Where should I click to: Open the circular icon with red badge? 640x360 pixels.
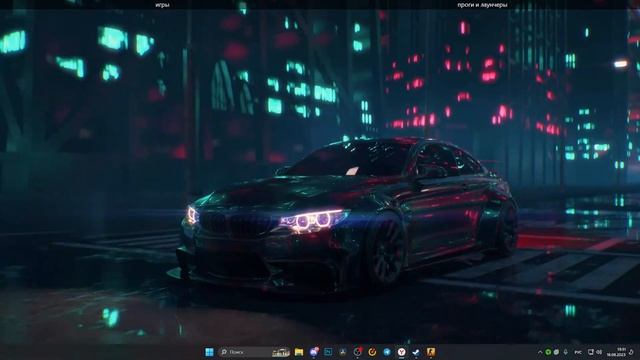(358, 352)
